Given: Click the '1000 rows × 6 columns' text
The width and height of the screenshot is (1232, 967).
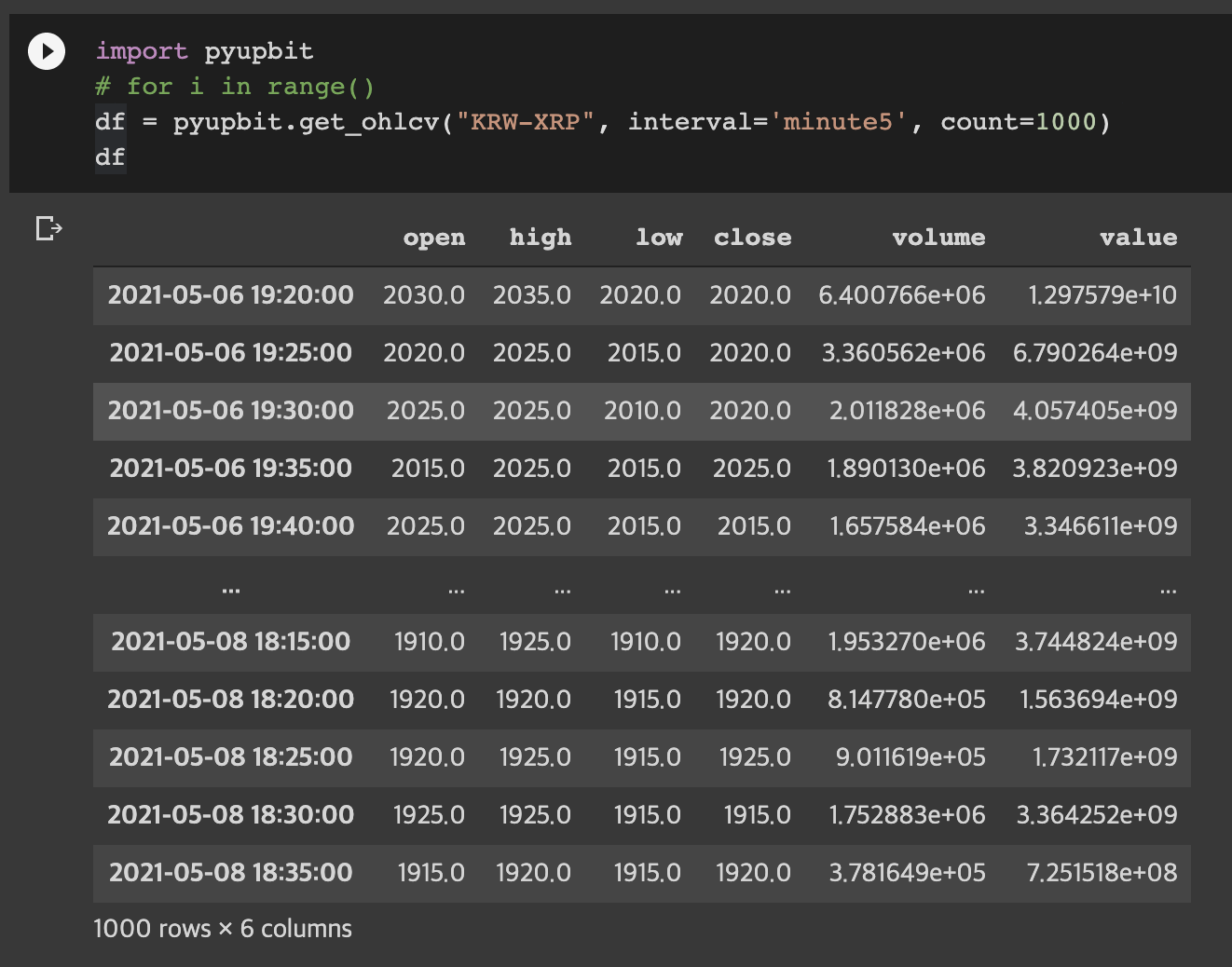Looking at the screenshot, I should pyautogui.click(x=223, y=928).
